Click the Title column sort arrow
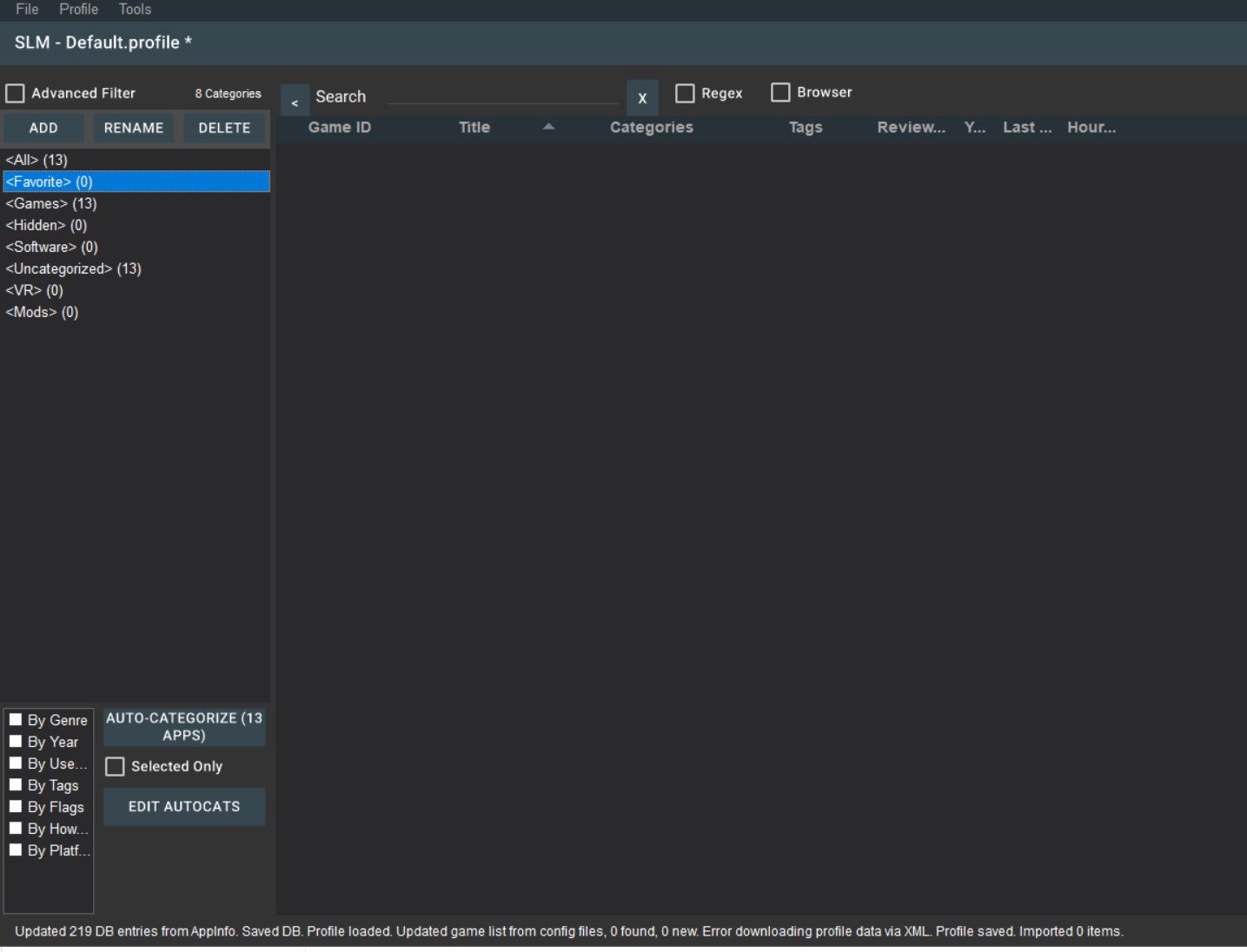Viewport: 1247px width, 952px height. (548, 127)
